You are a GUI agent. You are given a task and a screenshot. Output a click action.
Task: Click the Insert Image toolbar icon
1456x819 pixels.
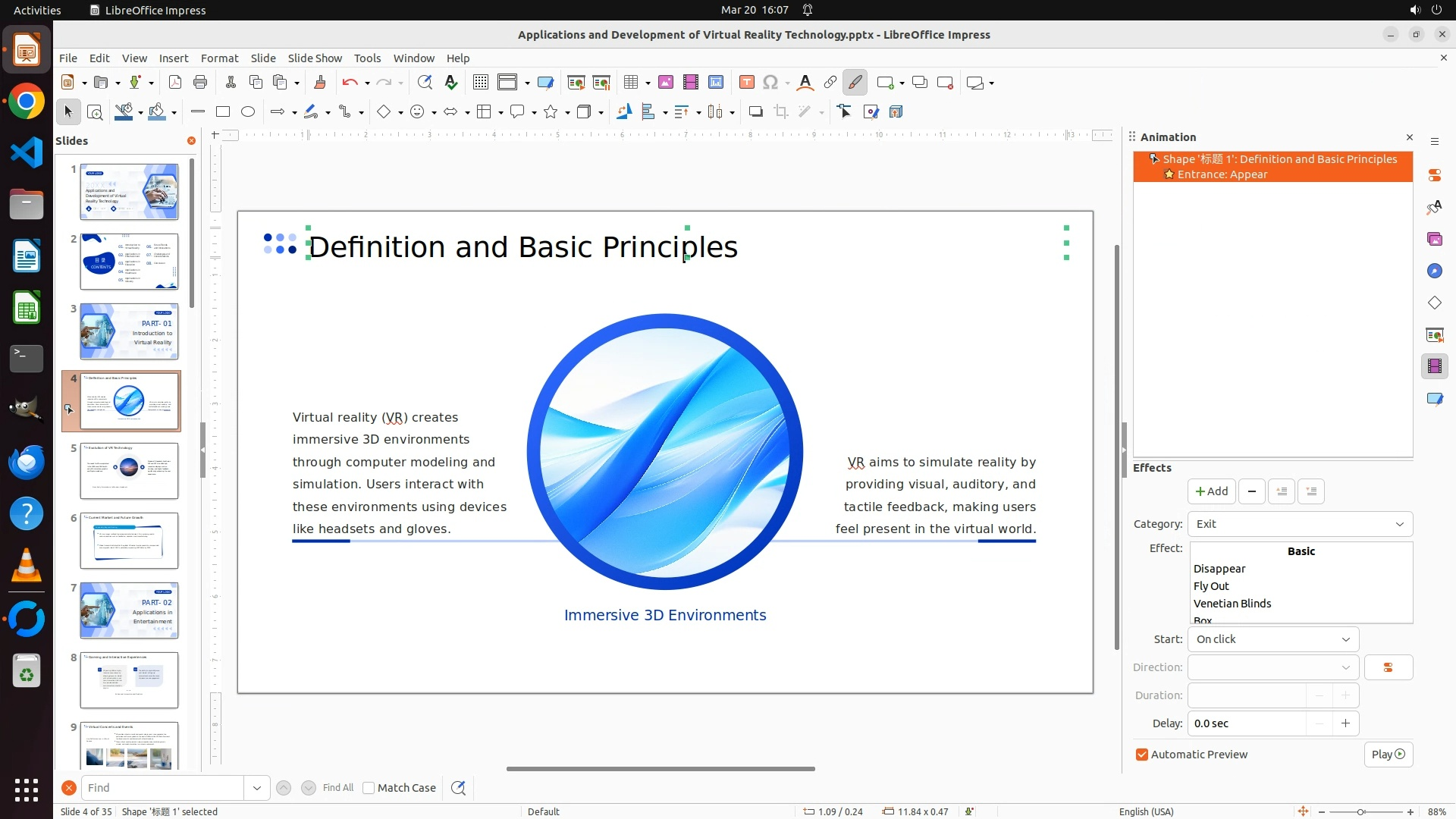pyautogui.click(x=666, y=83)
